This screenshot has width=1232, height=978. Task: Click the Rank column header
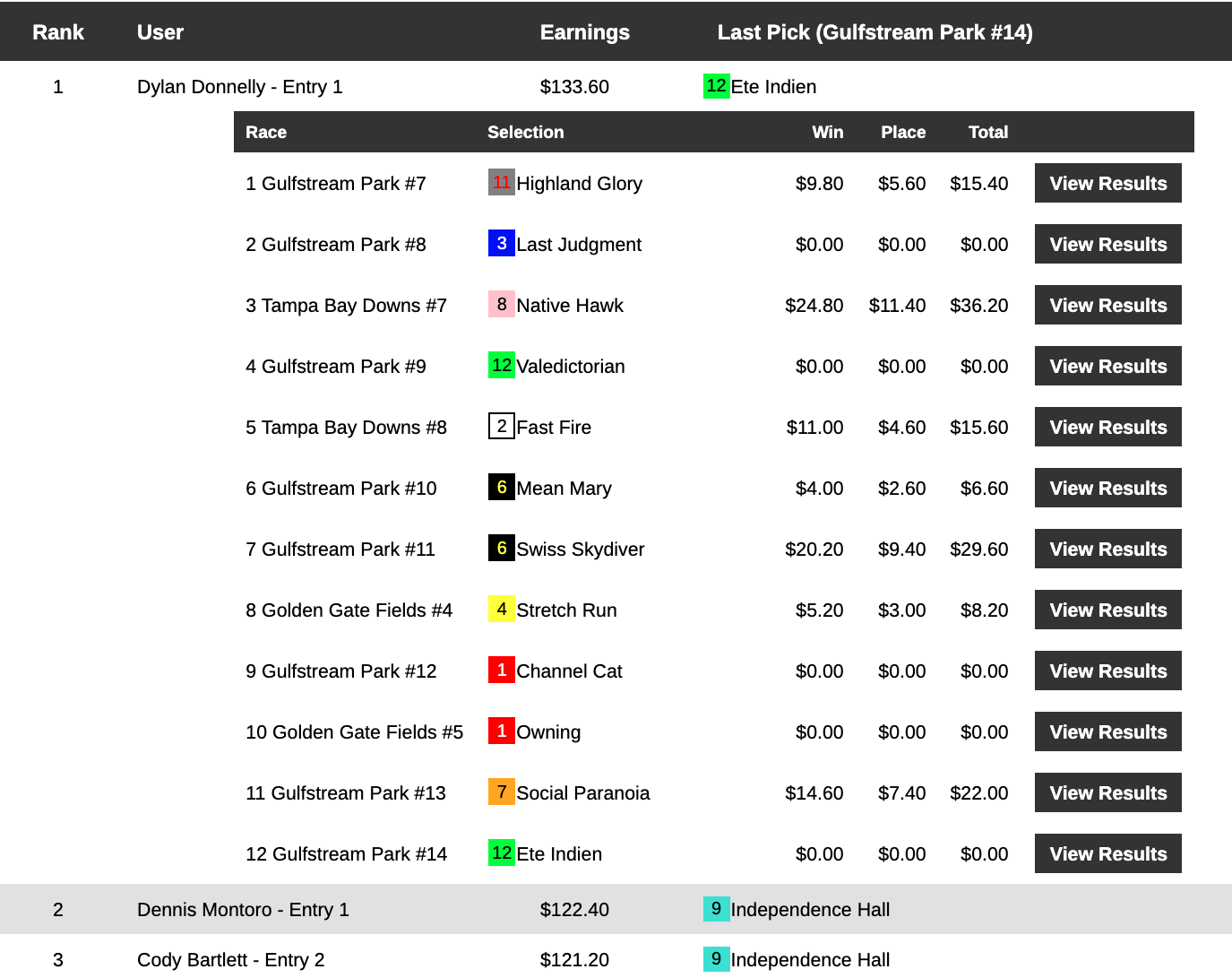pos(58,32)
